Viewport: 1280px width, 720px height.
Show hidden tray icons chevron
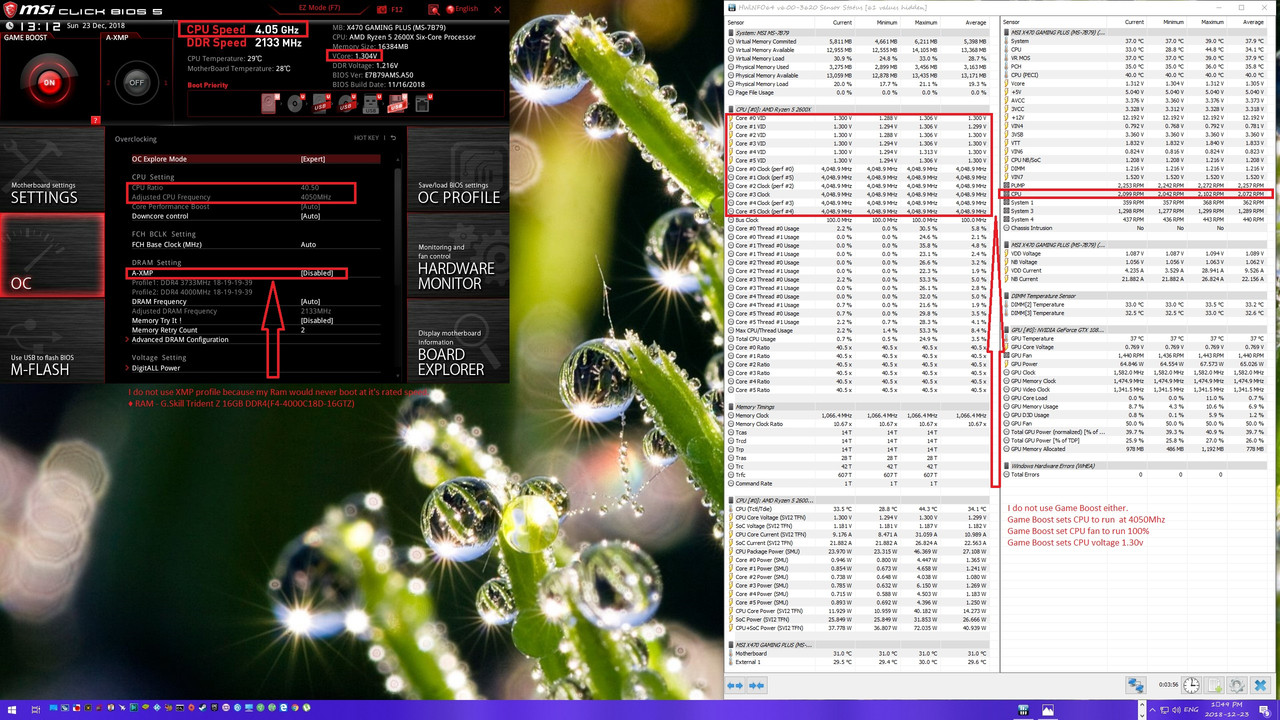pos(1152,710)
